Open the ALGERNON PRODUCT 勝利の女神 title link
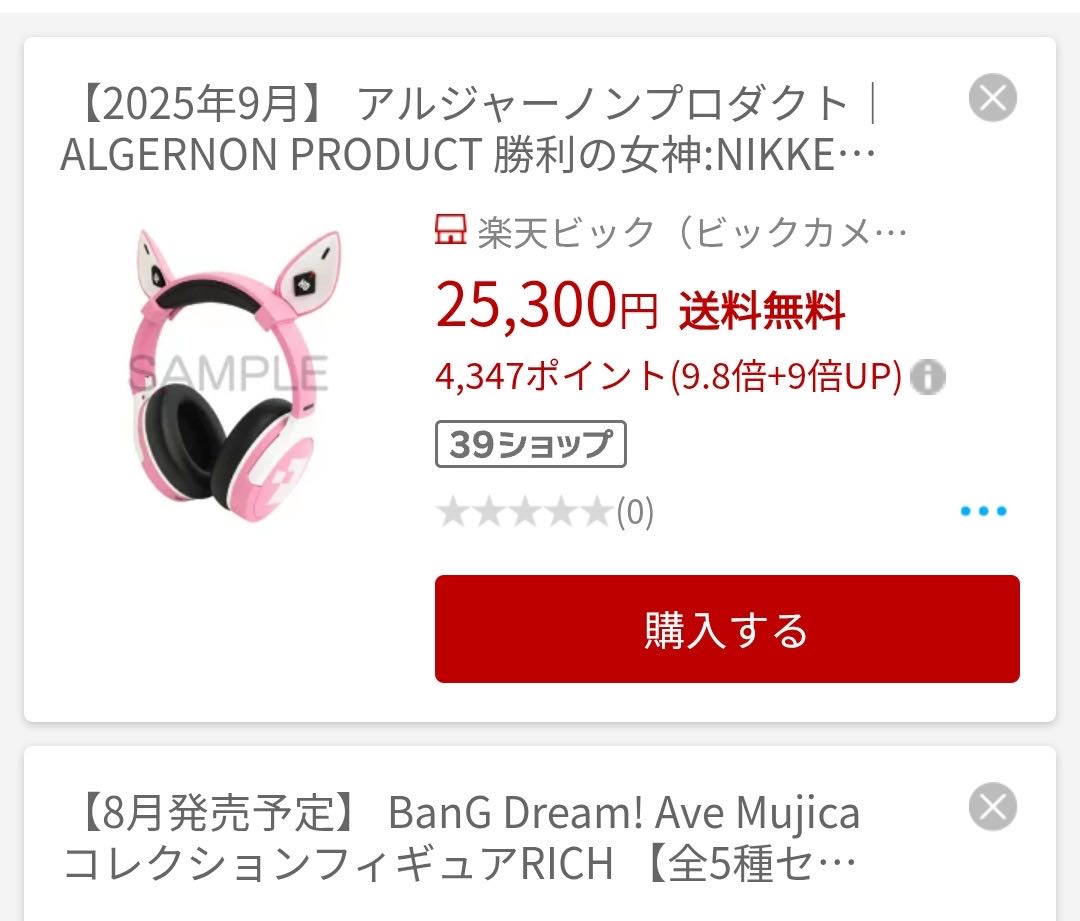 point(468,129)
